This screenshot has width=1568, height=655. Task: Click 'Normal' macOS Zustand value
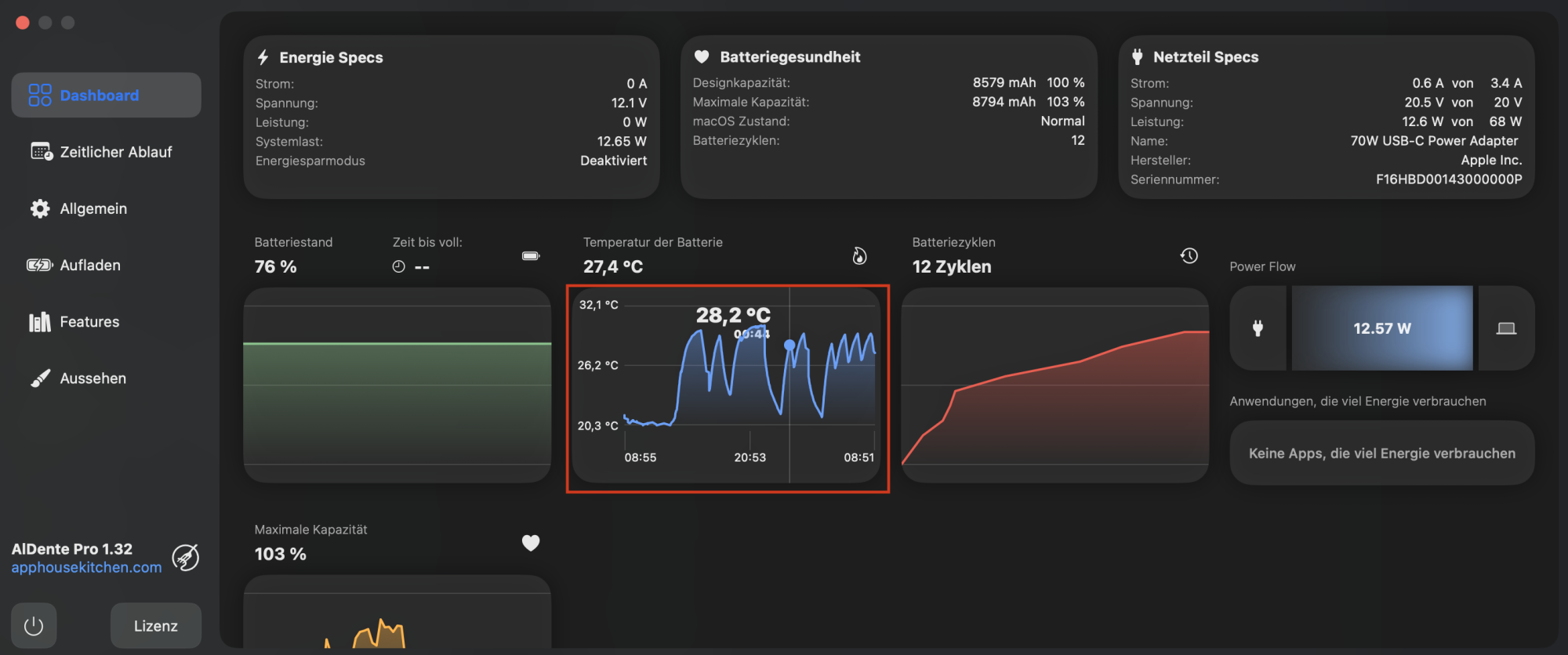[x=1062, y=121]
